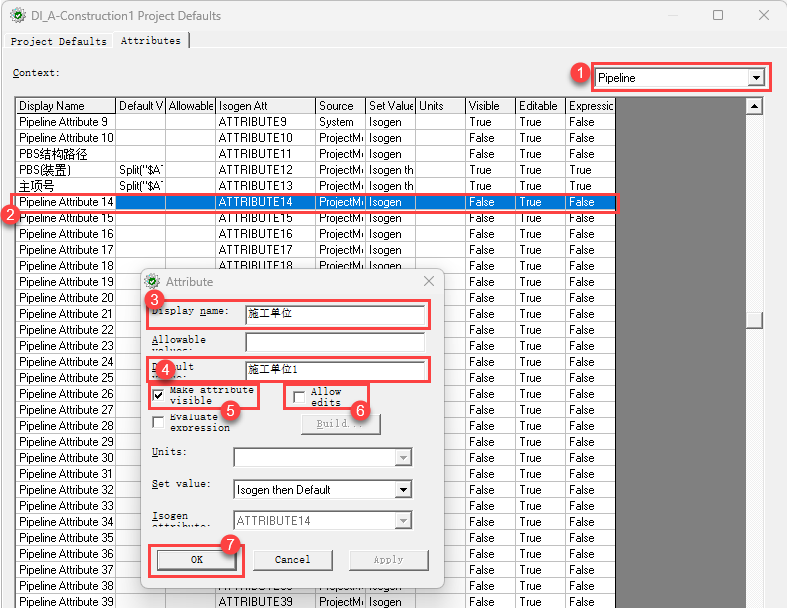Select the Pipeline Attribute 14 row
Screen dimensions: 787x608
(x=66, y=202)
